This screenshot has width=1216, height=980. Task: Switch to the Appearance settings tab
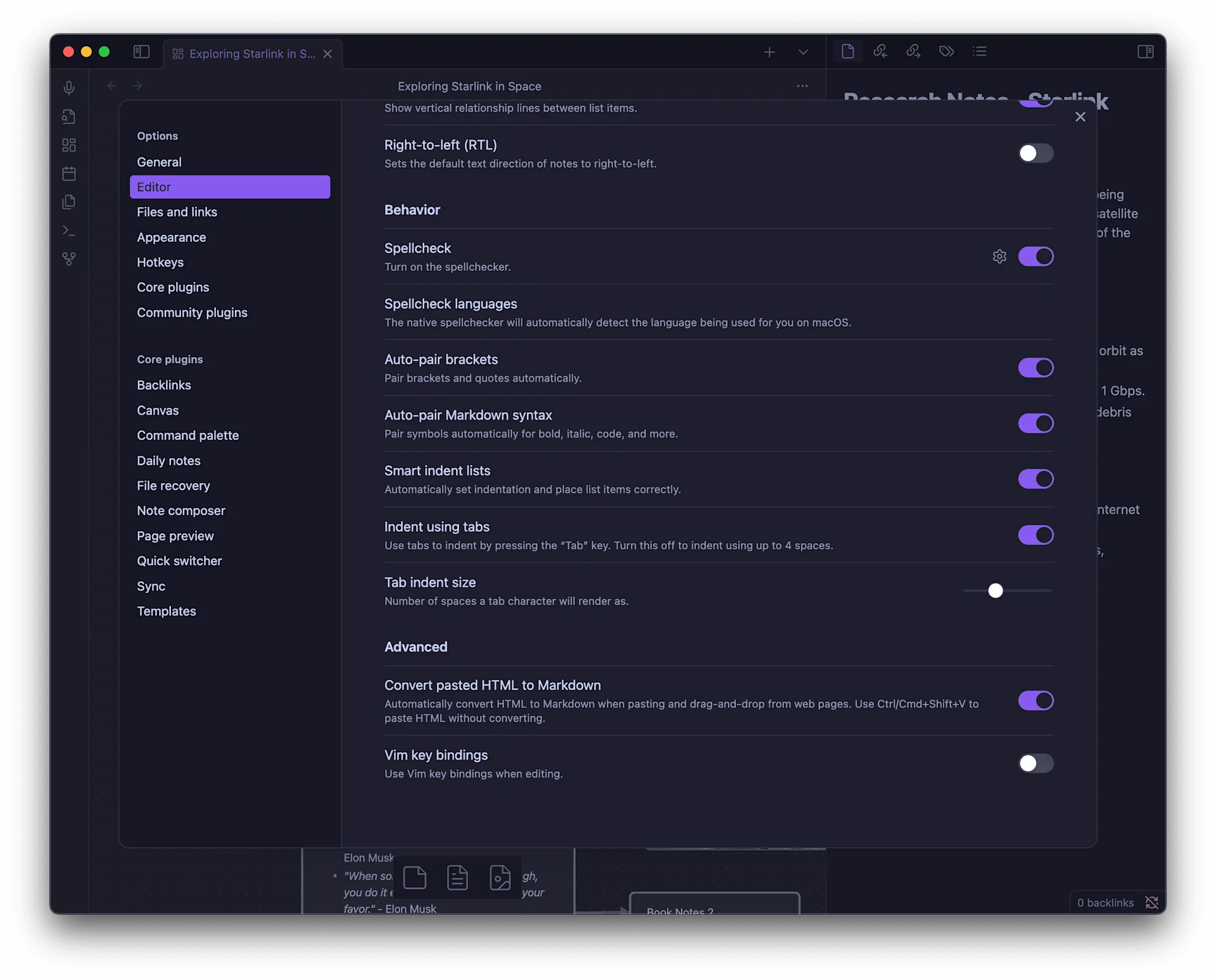tap(171, 237)
